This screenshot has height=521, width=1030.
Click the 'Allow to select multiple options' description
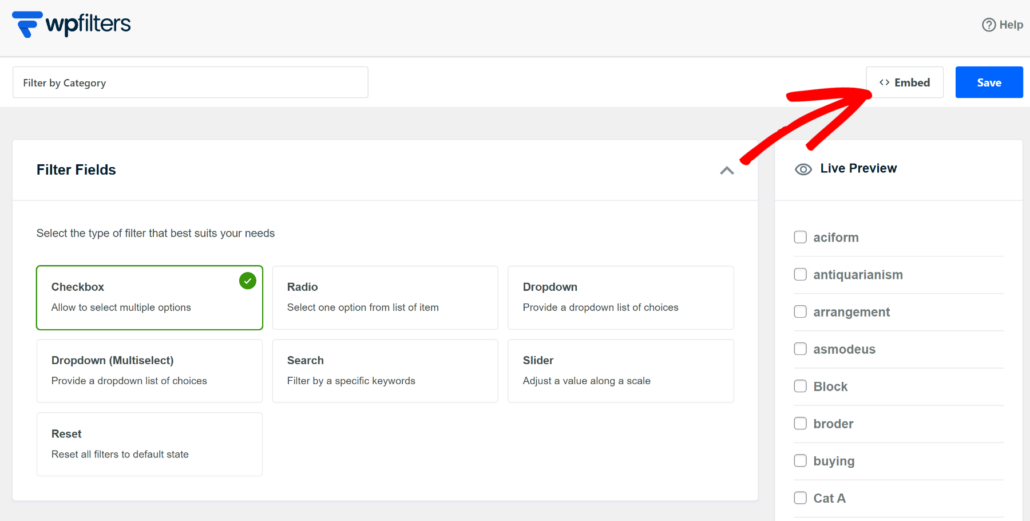pos(121,307)
